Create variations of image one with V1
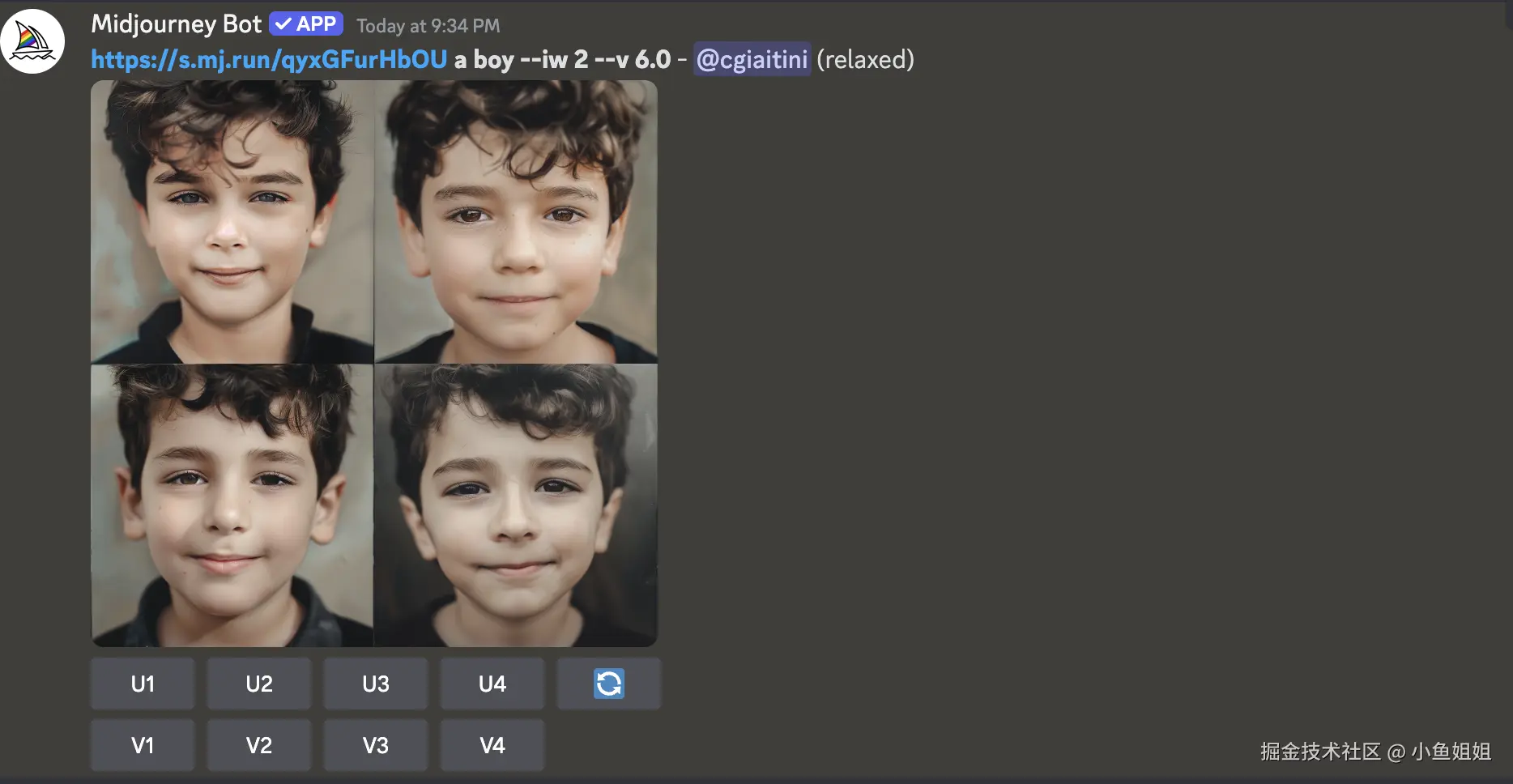Viewport: 1513px width, 784px height. (143, 745)
